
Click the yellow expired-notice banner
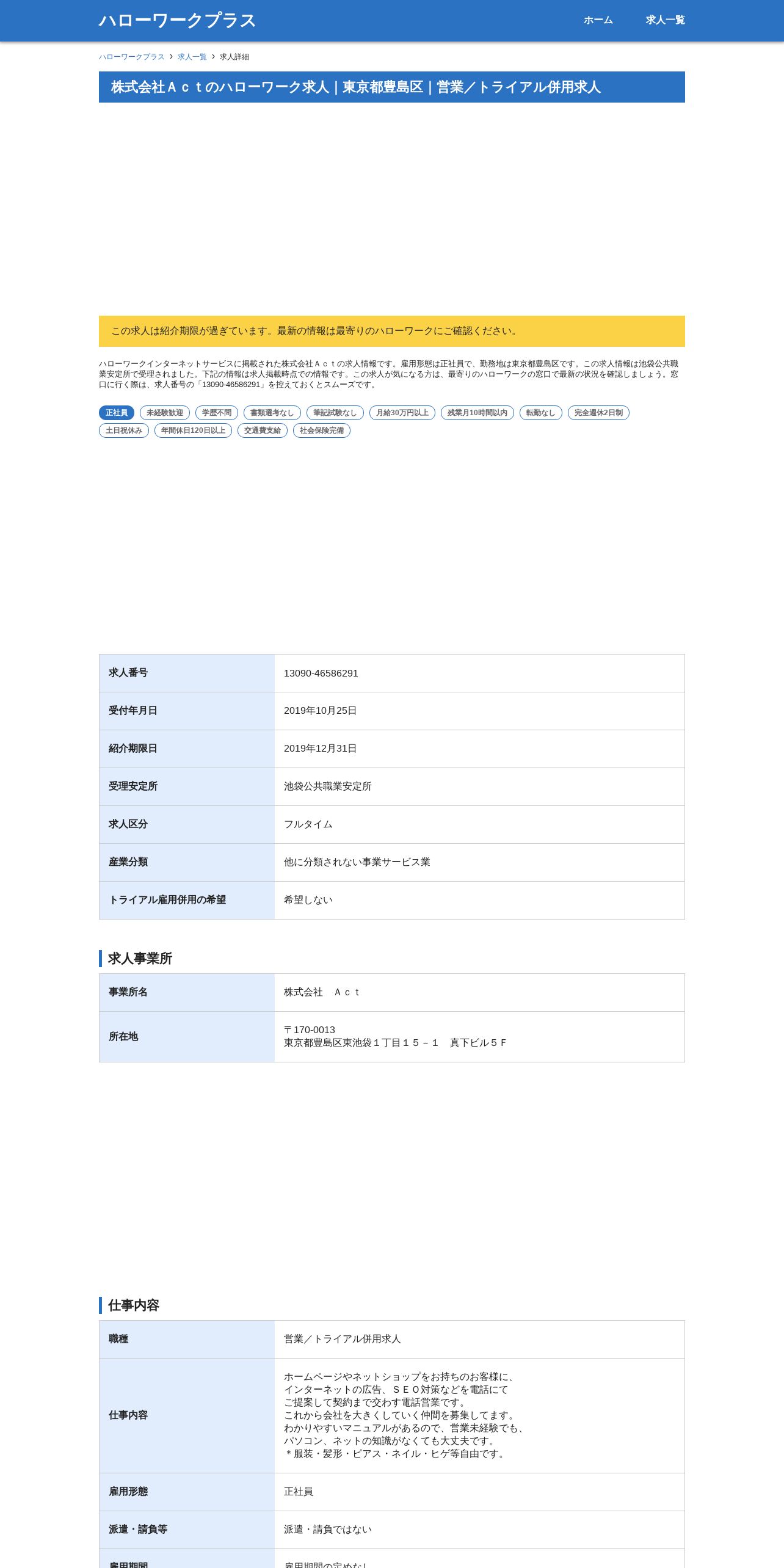click(392, 331)
